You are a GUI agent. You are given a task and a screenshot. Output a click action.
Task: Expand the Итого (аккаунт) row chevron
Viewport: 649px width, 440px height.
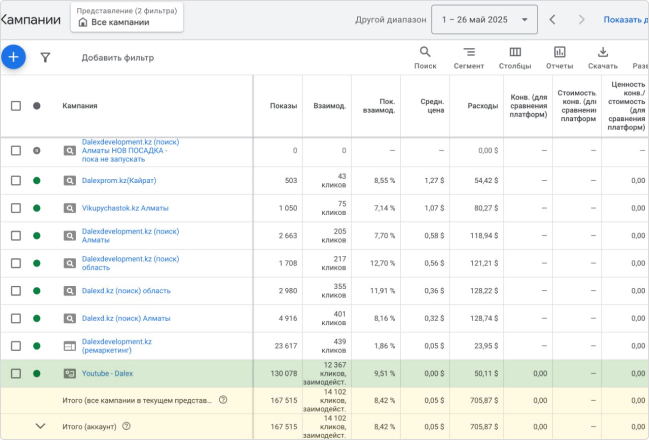coord(40,426)
